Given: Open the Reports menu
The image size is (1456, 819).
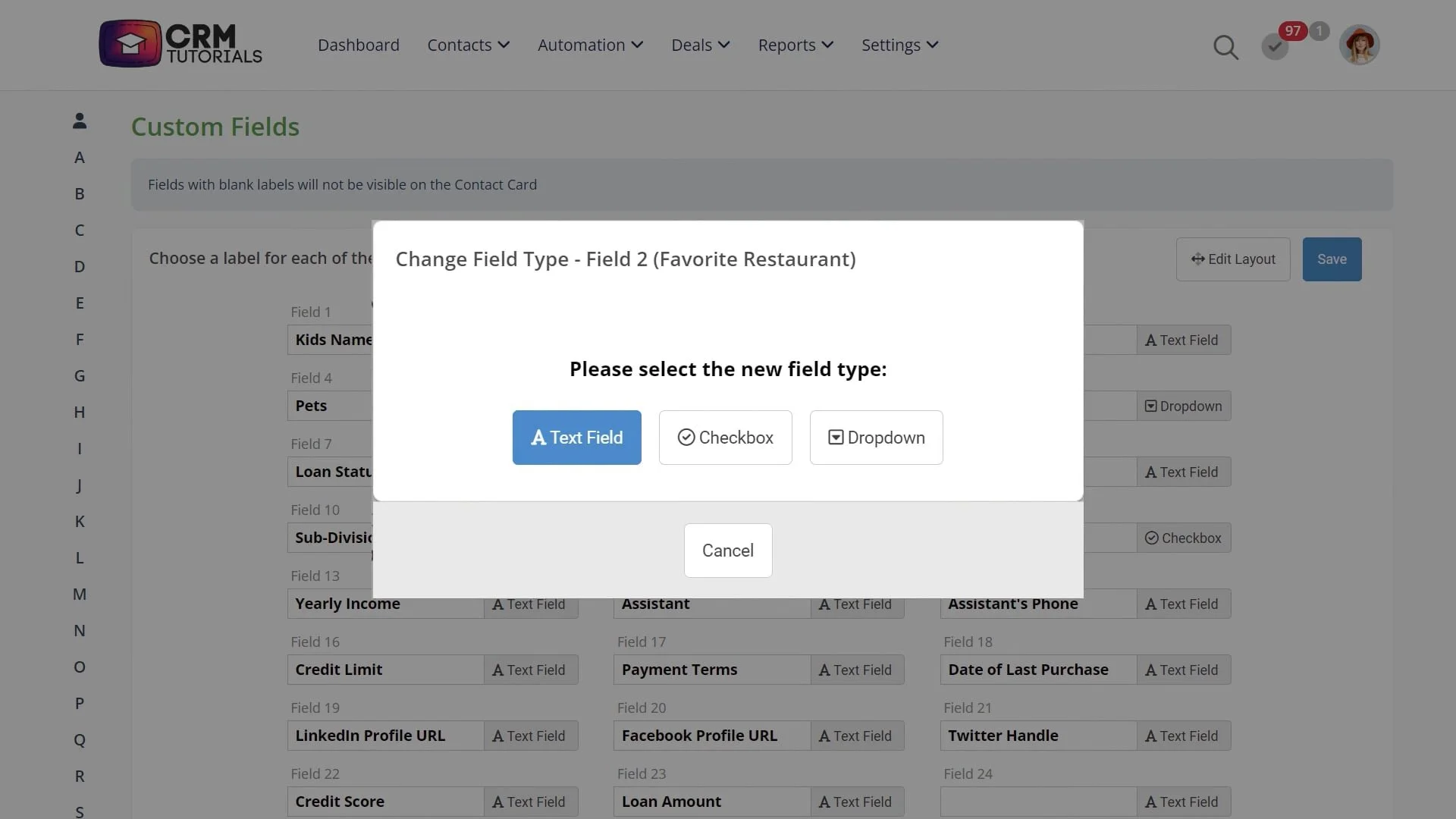Looking at the screenshot, I should point(795,45).
